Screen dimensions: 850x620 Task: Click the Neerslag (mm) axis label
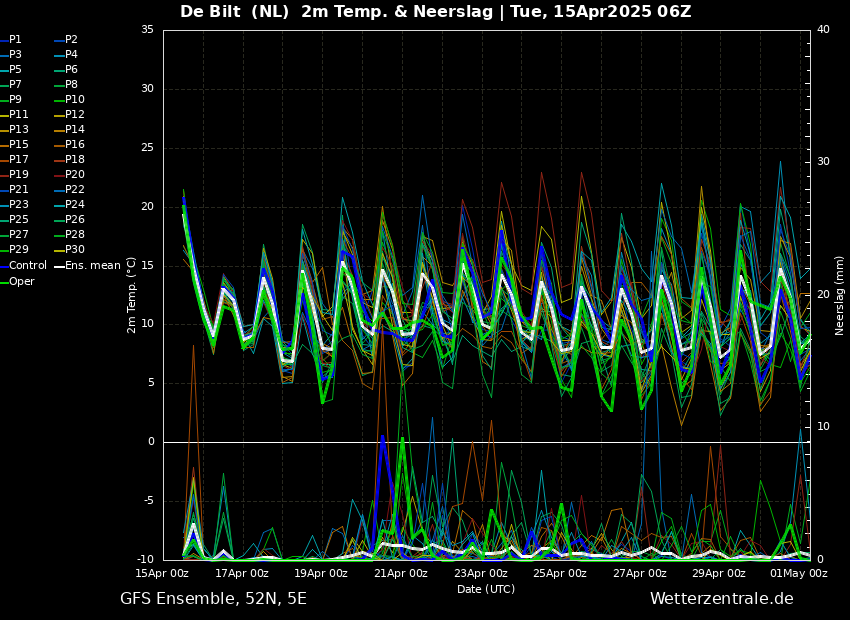coord(840,294)
